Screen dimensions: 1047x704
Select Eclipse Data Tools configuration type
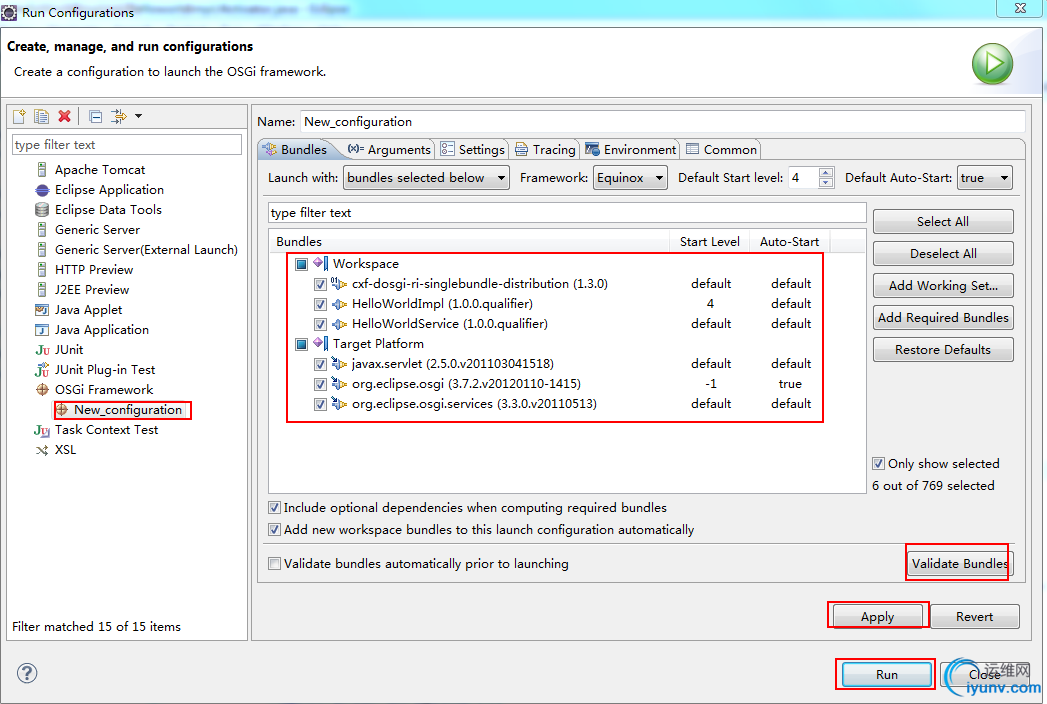tap(108, 210)
